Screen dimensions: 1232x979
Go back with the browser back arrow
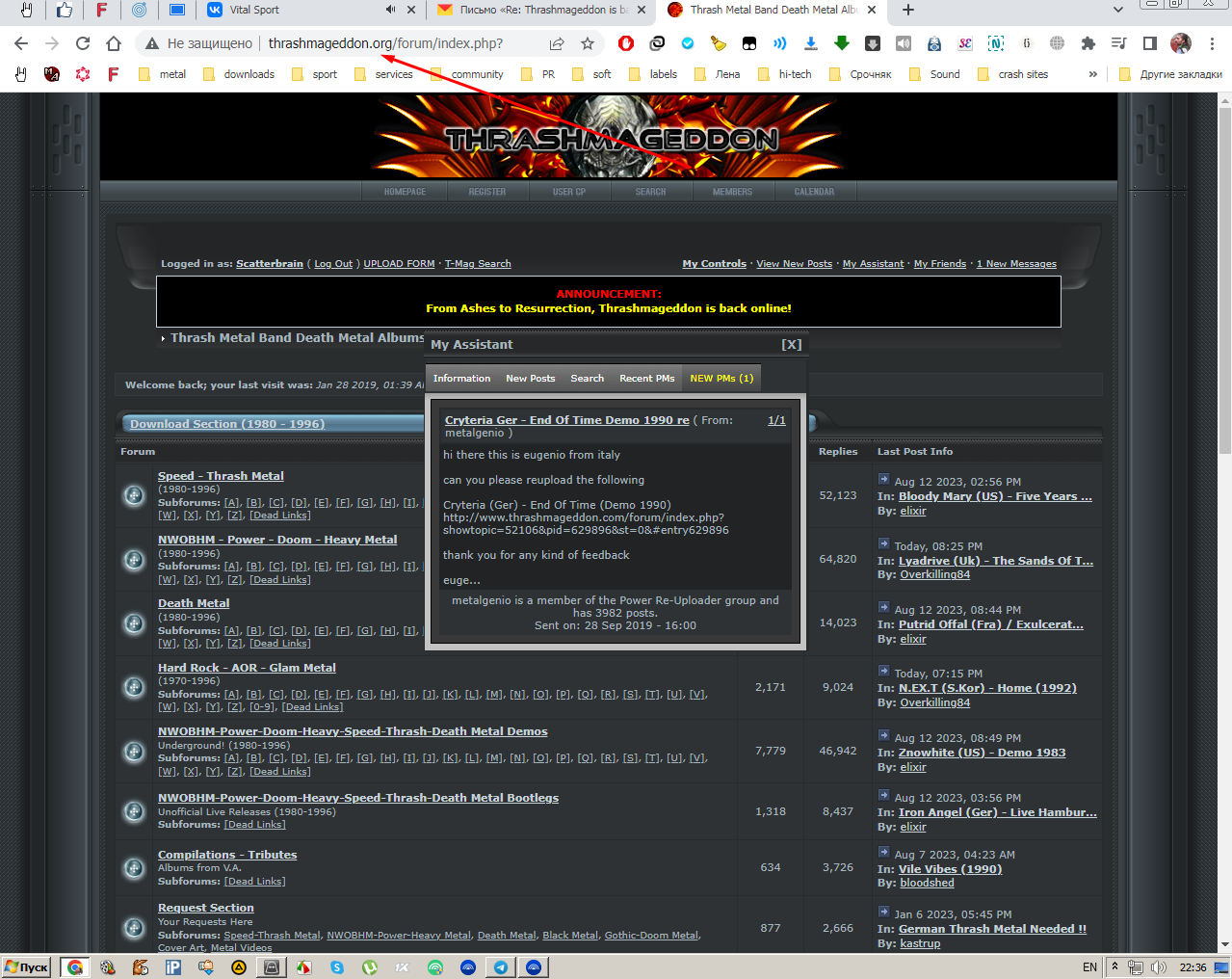(21, 43)
